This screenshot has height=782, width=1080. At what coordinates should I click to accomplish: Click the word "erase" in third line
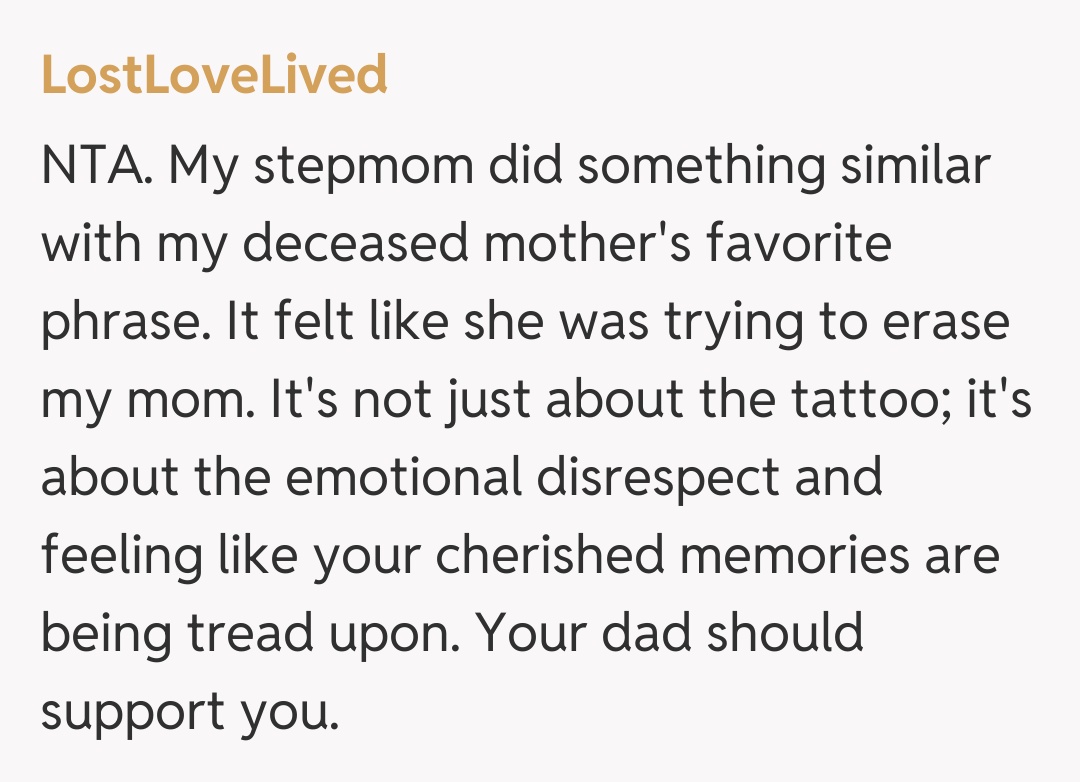pyautogui.click(x=945, y=323)
